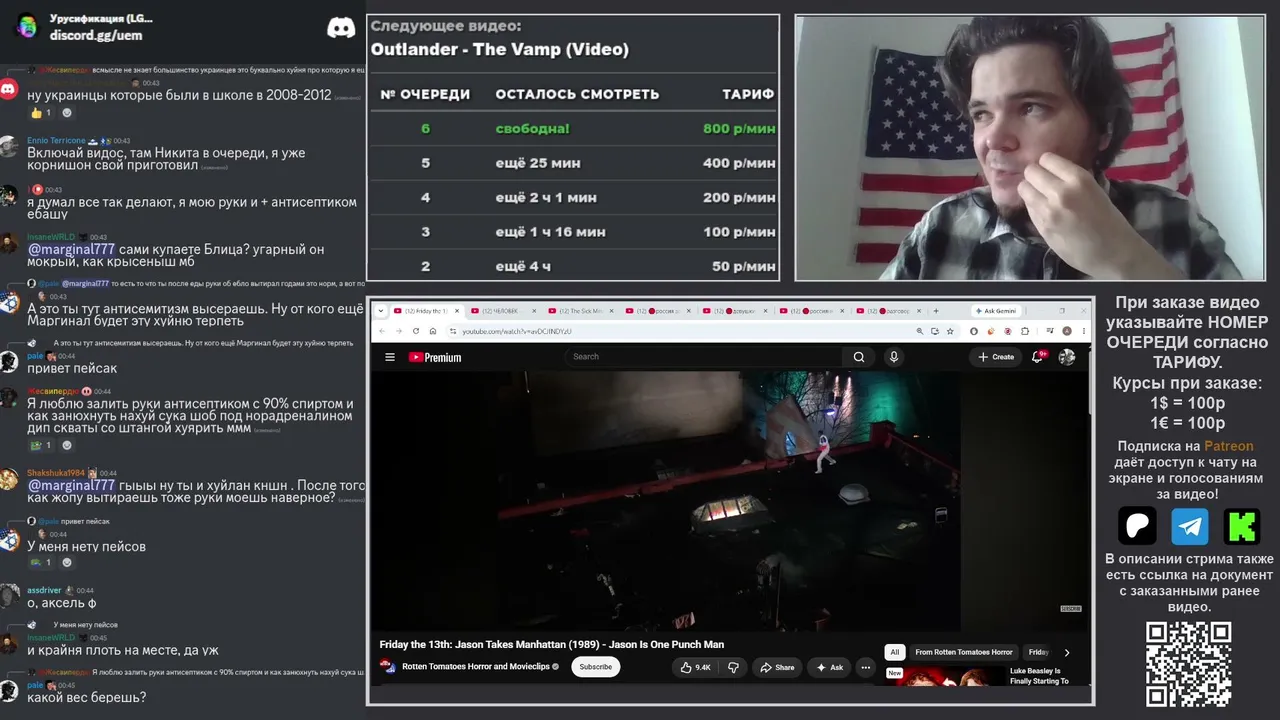This screenshot has width=1280, height=720.
Task: Click the message 'У меня нету пейсов'
Action: coord(86,547)
